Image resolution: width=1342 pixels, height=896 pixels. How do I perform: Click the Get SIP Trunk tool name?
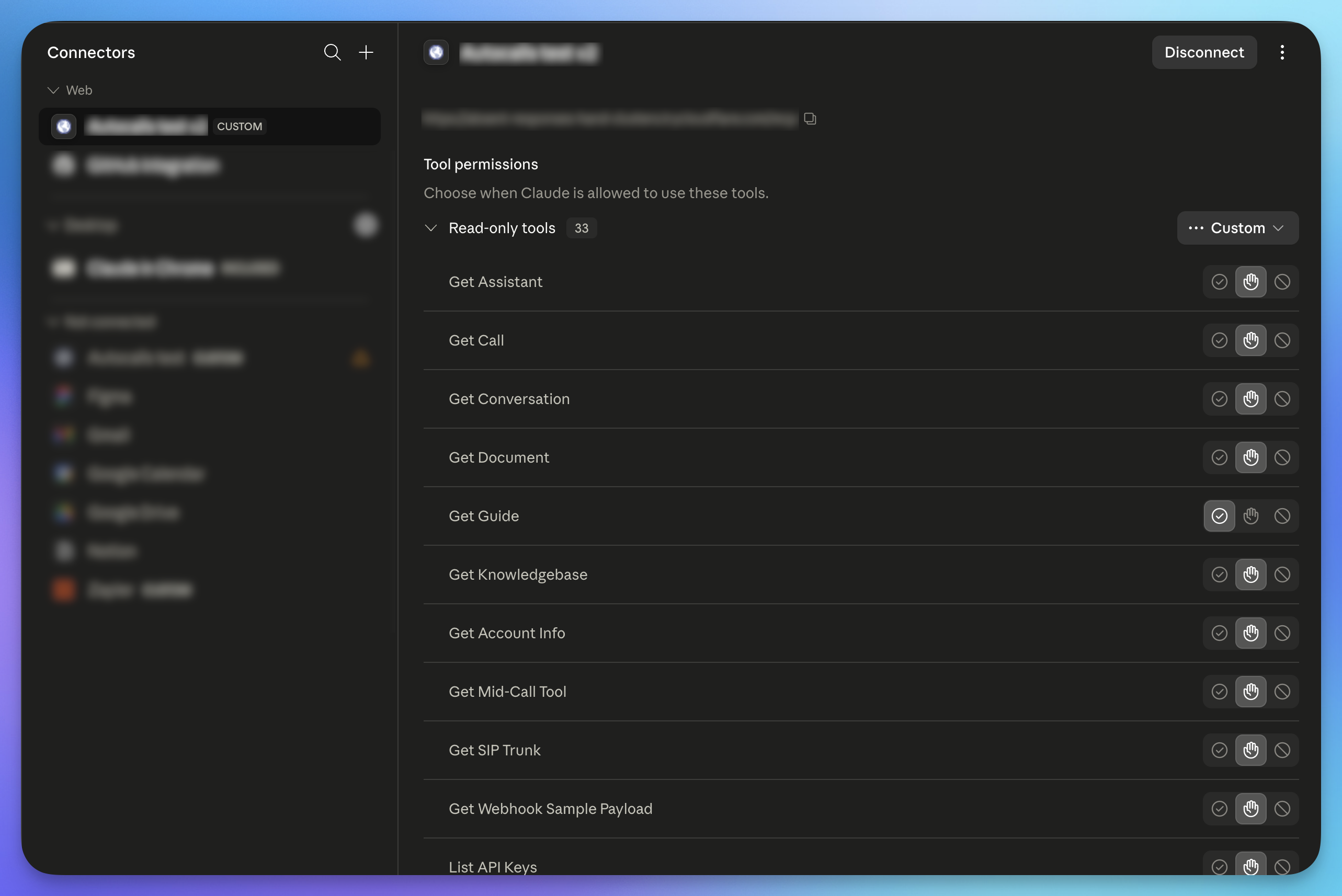(x=494, y=750)
